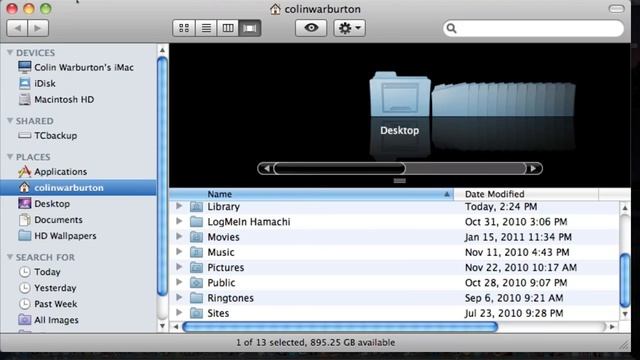Viewport: 640px width, 360px height.
Task: Click the Cover Flow scroll right arrow
Action: point(534,169)
